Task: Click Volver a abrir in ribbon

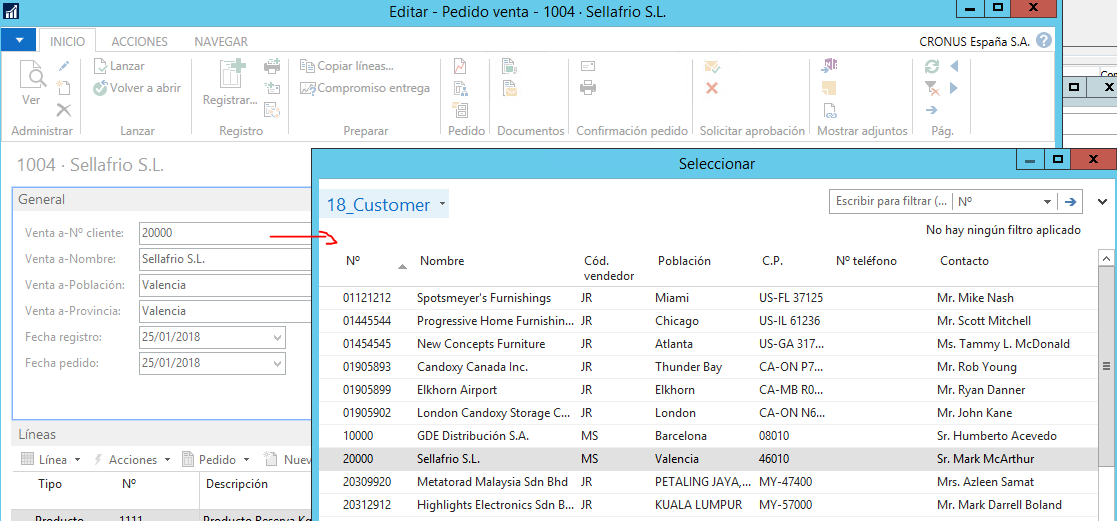Action: 137,88
